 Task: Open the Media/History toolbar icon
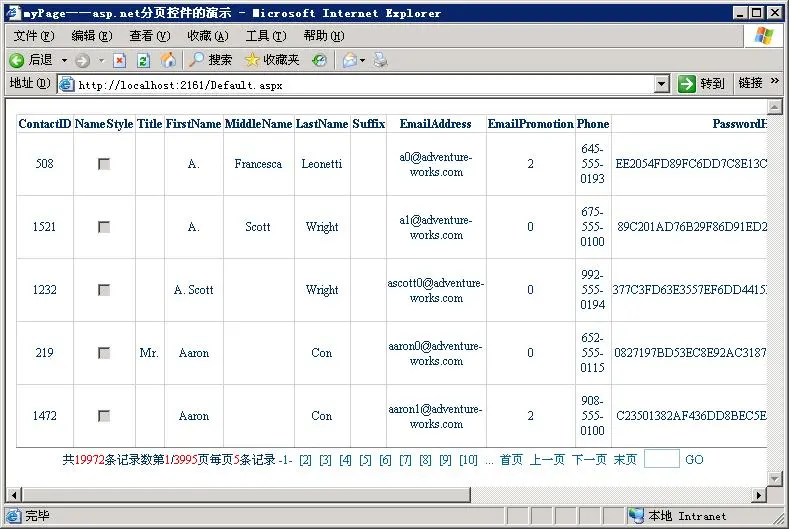coord(320,61)
